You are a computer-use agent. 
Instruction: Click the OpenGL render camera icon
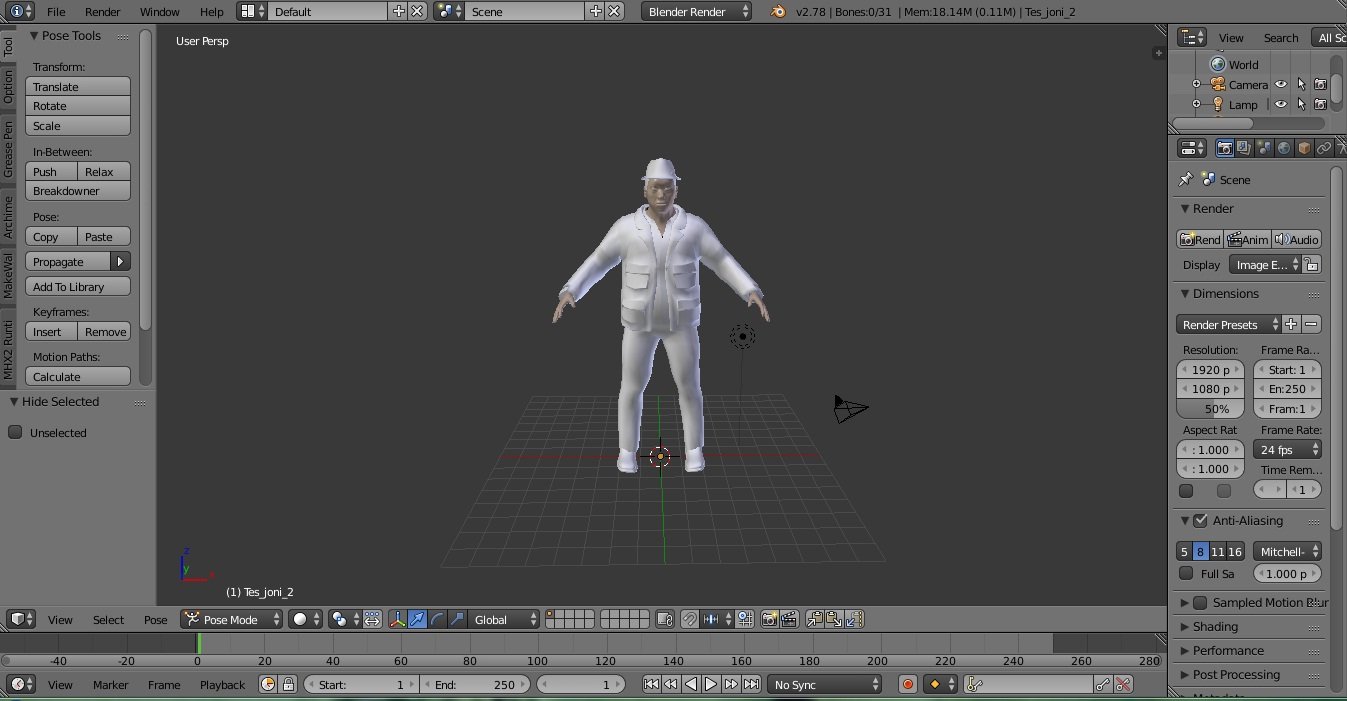point(769,619)
